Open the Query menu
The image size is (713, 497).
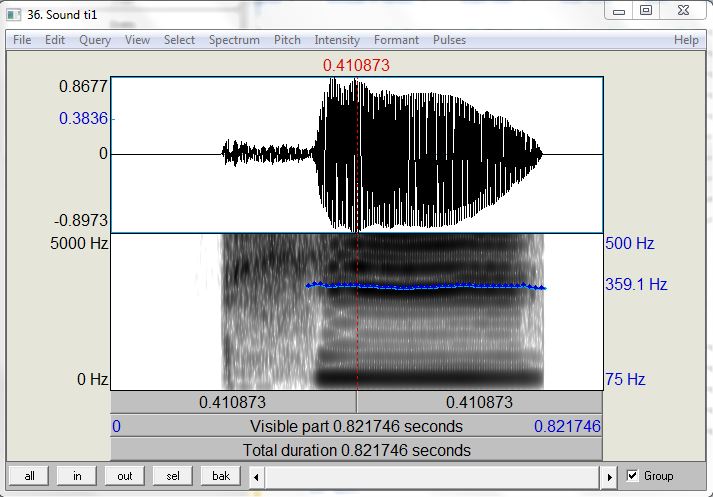click(95, 40)
